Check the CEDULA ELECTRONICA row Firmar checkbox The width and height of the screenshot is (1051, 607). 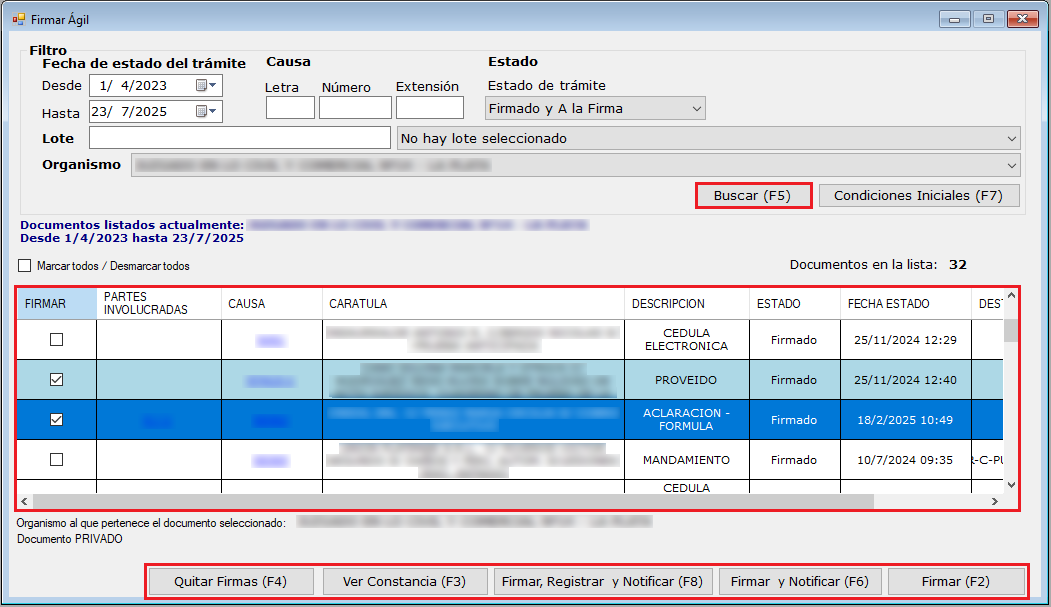[x=56, y=340]
